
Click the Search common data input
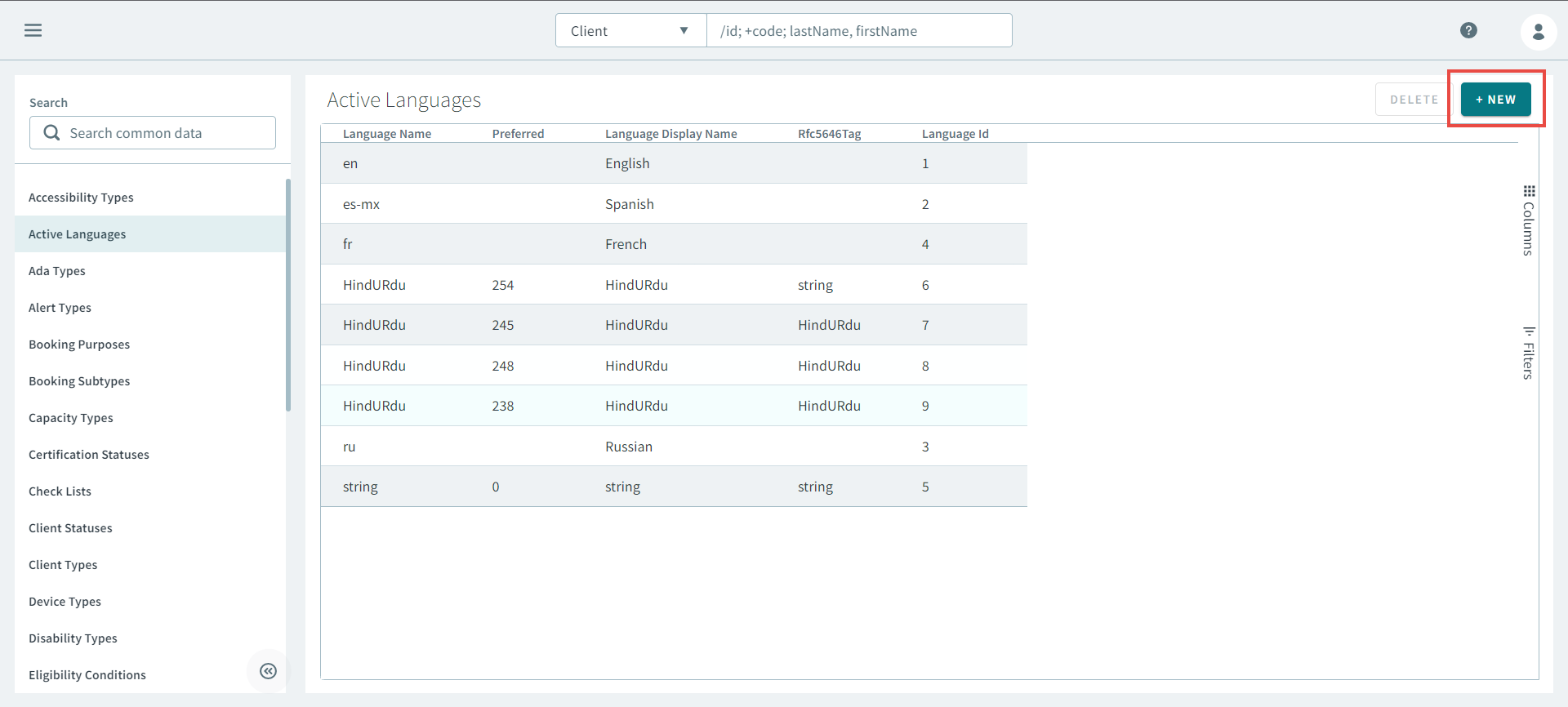(x=163, y=133)
